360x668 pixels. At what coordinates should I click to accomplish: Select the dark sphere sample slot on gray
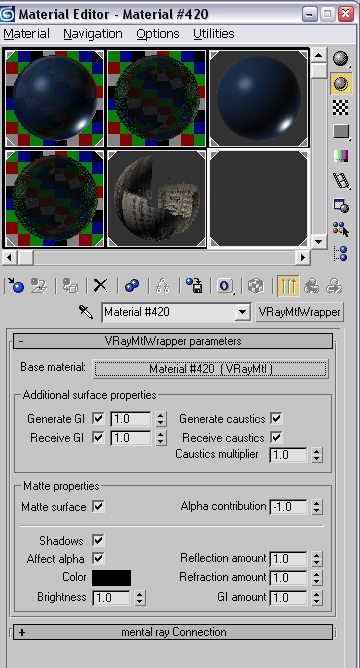(x=258, y=98)
